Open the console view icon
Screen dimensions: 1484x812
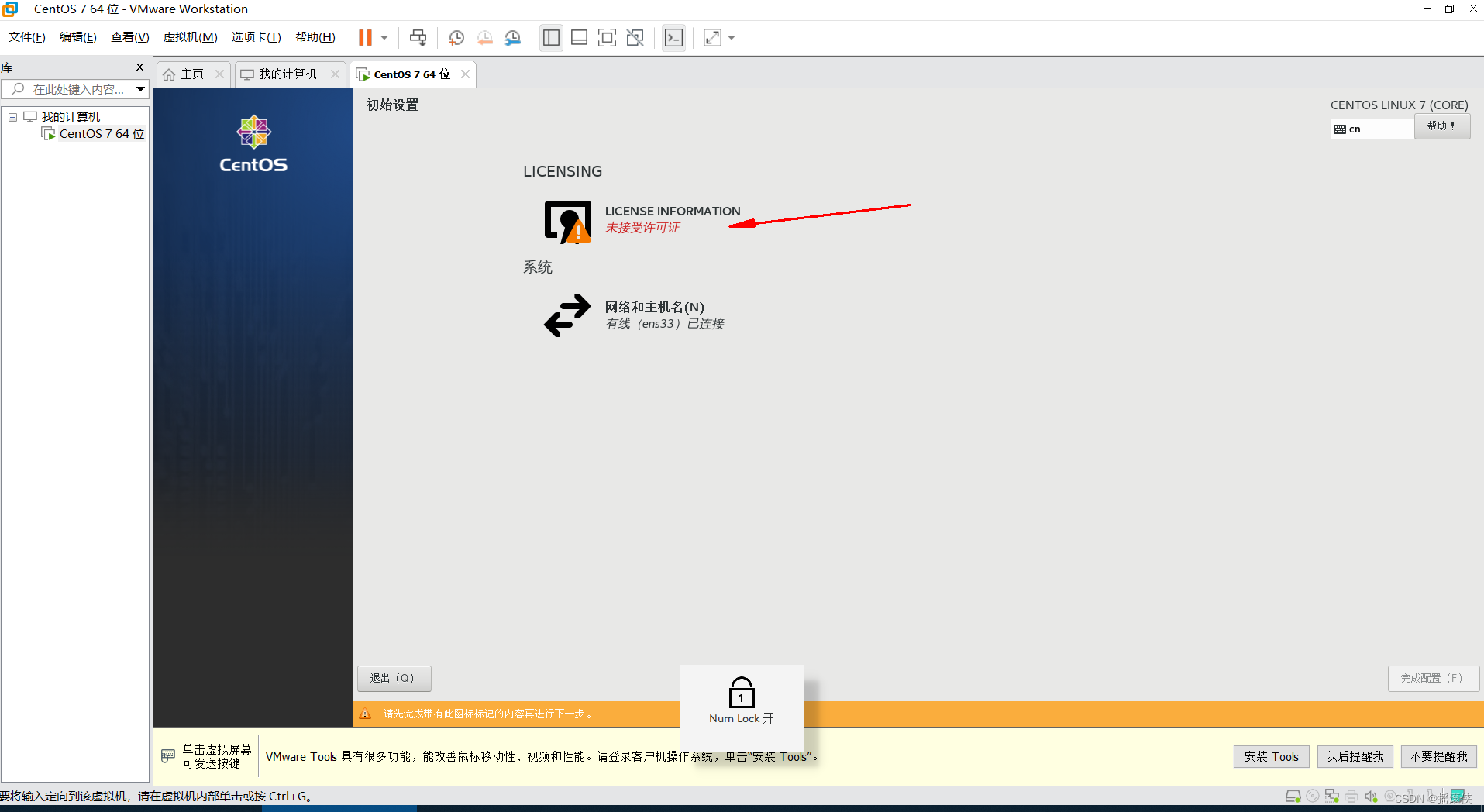(x=673, y=37)
